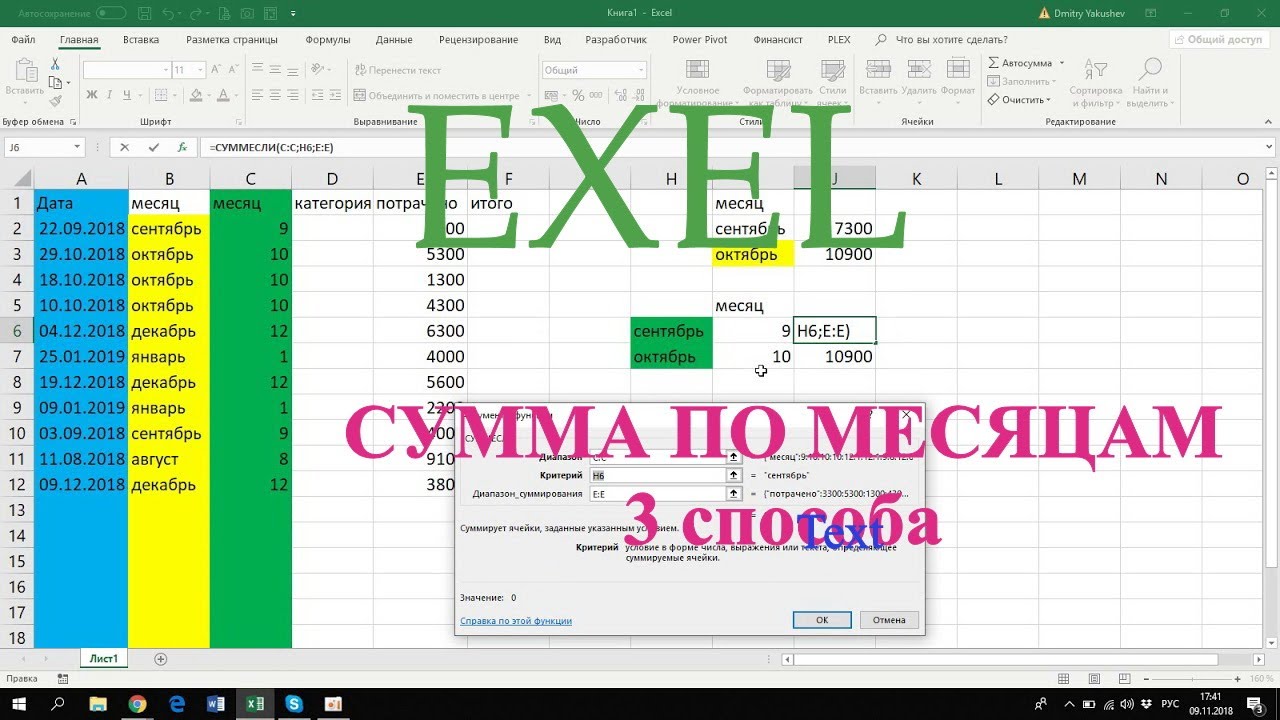
Task: Open the Name Box dropdown arrow
Action: [x=77, y=147]
